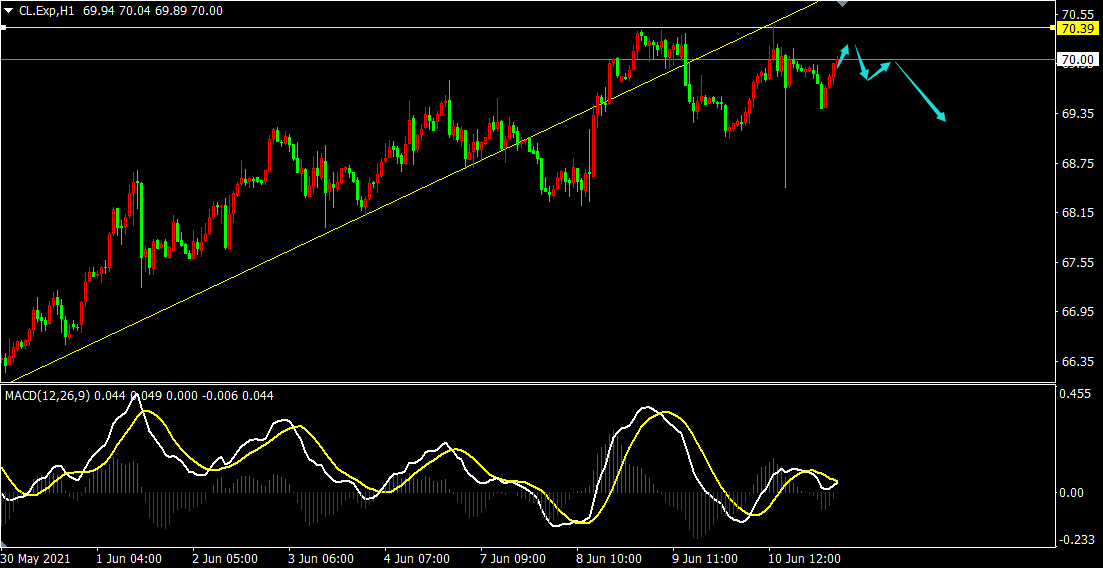The image size is (1103, 568).
Task: Click the gray chart shift triangle marker
Action: coord(842,4)
